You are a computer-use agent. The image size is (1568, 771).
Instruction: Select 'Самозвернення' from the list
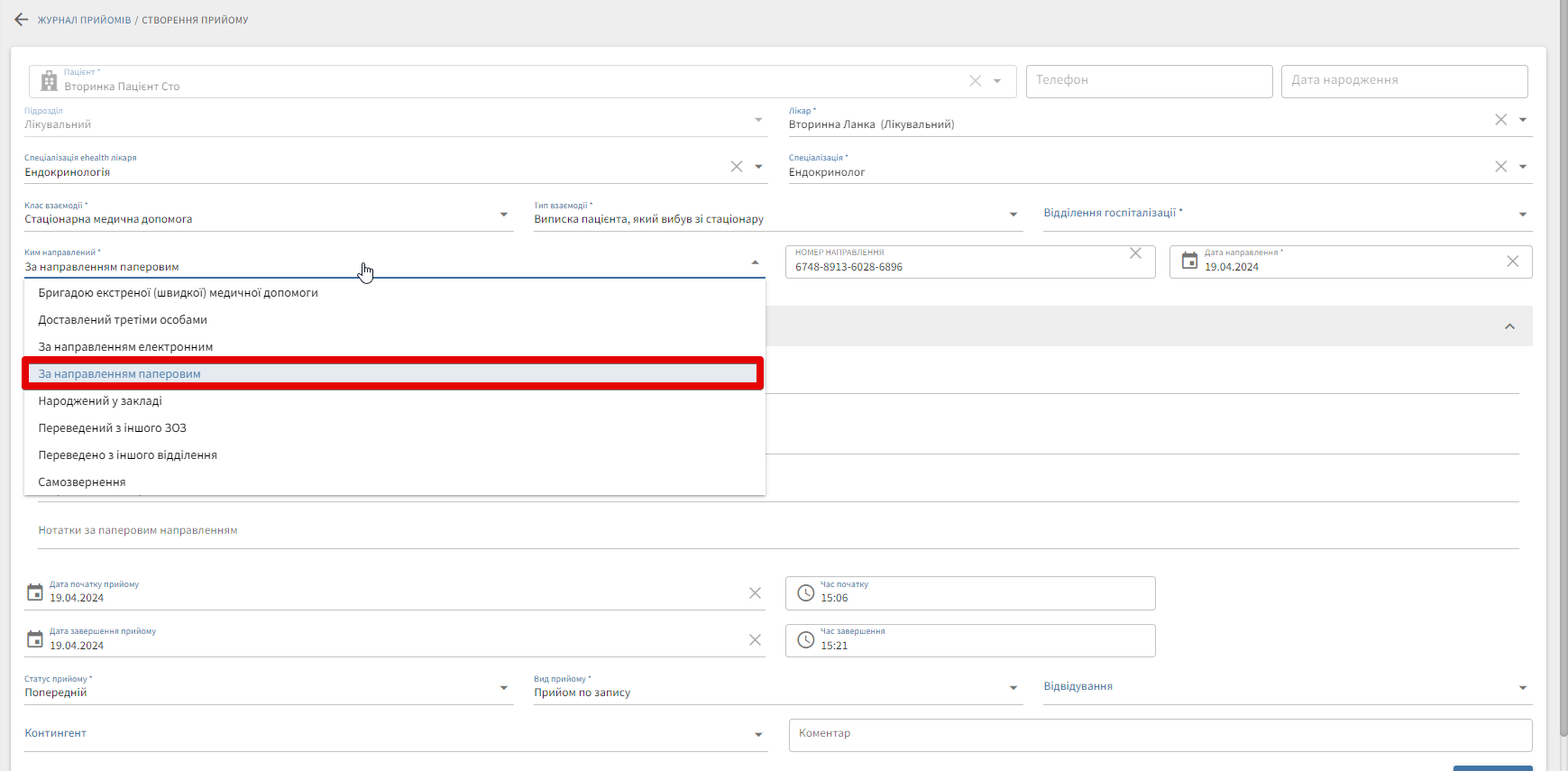point(82,482)
